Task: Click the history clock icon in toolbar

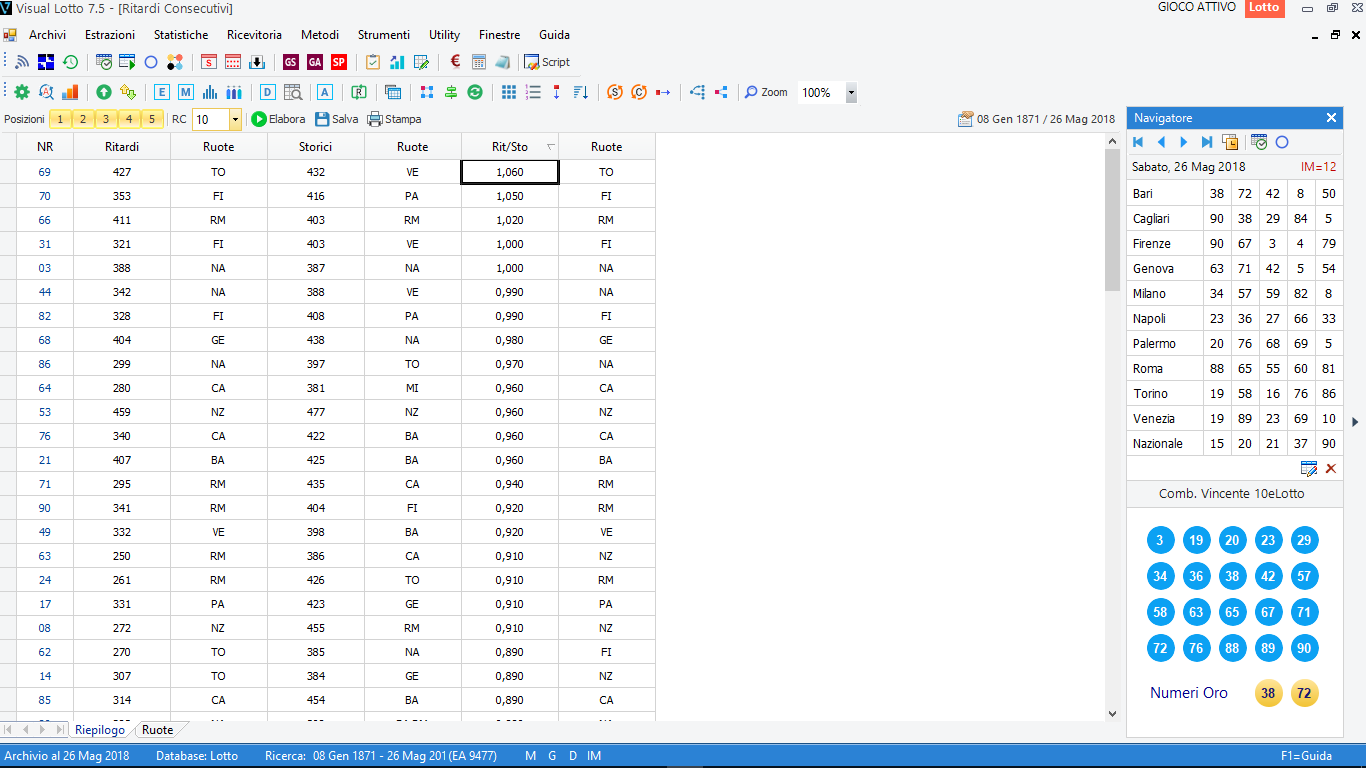Action: tap(70, 62)
